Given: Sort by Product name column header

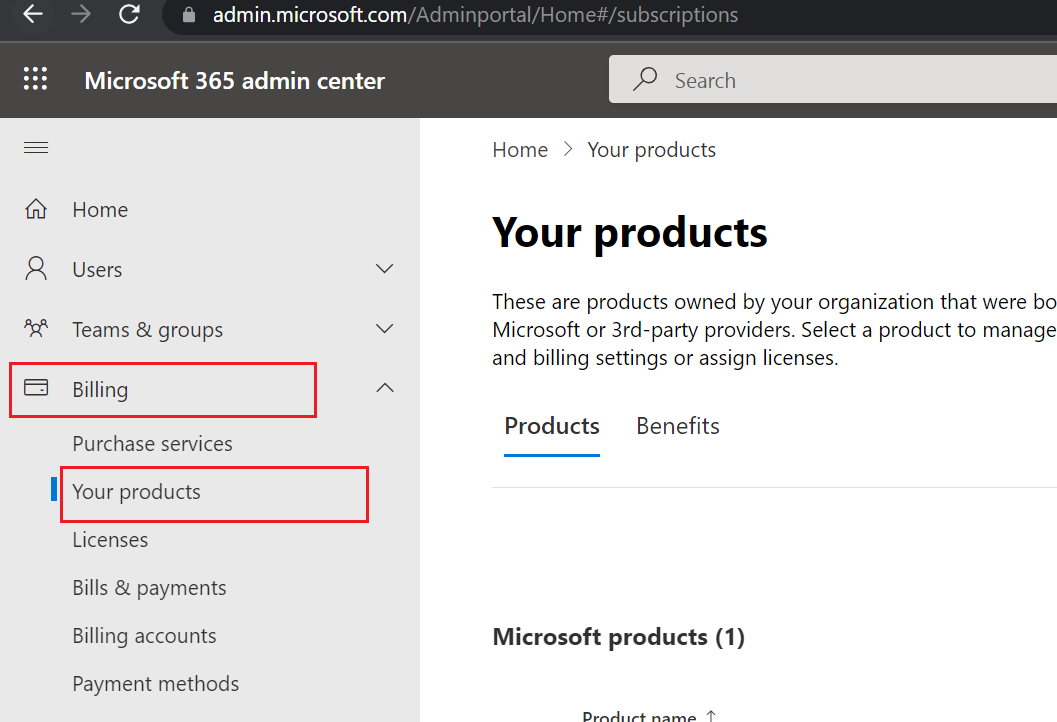Looking at the screenshot, I should (x=639, y=715).
